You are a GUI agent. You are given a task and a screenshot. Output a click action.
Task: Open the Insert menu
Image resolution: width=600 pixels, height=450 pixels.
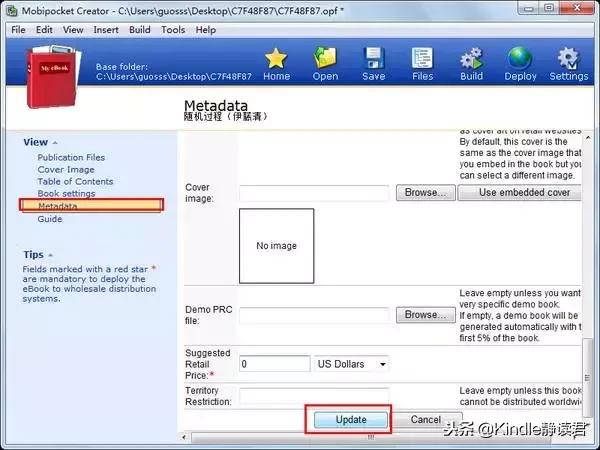tap(106, 30)
